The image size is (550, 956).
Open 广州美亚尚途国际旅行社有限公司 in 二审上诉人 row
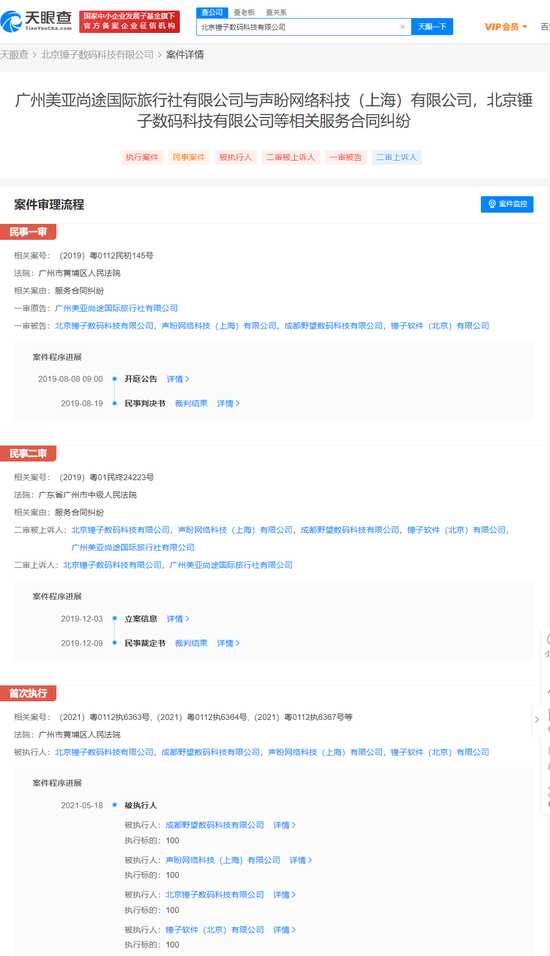tap(231, 565)
